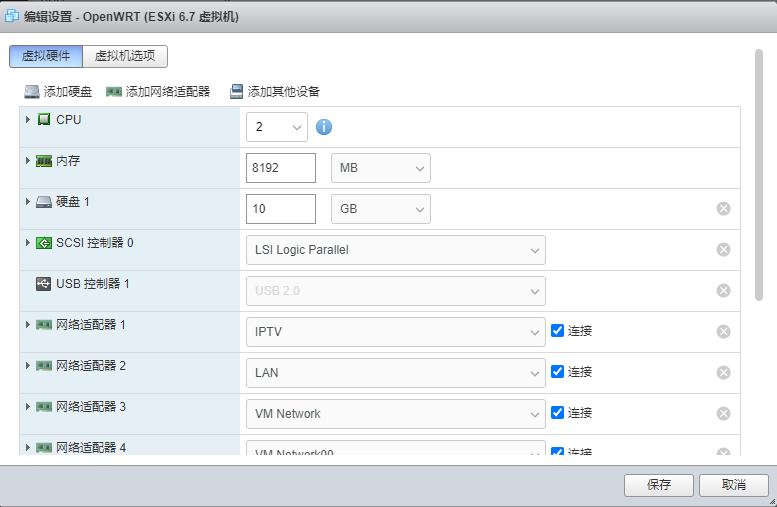
Task: Click the 'SCSI 控制器 0' label
Action: [95, 243]
